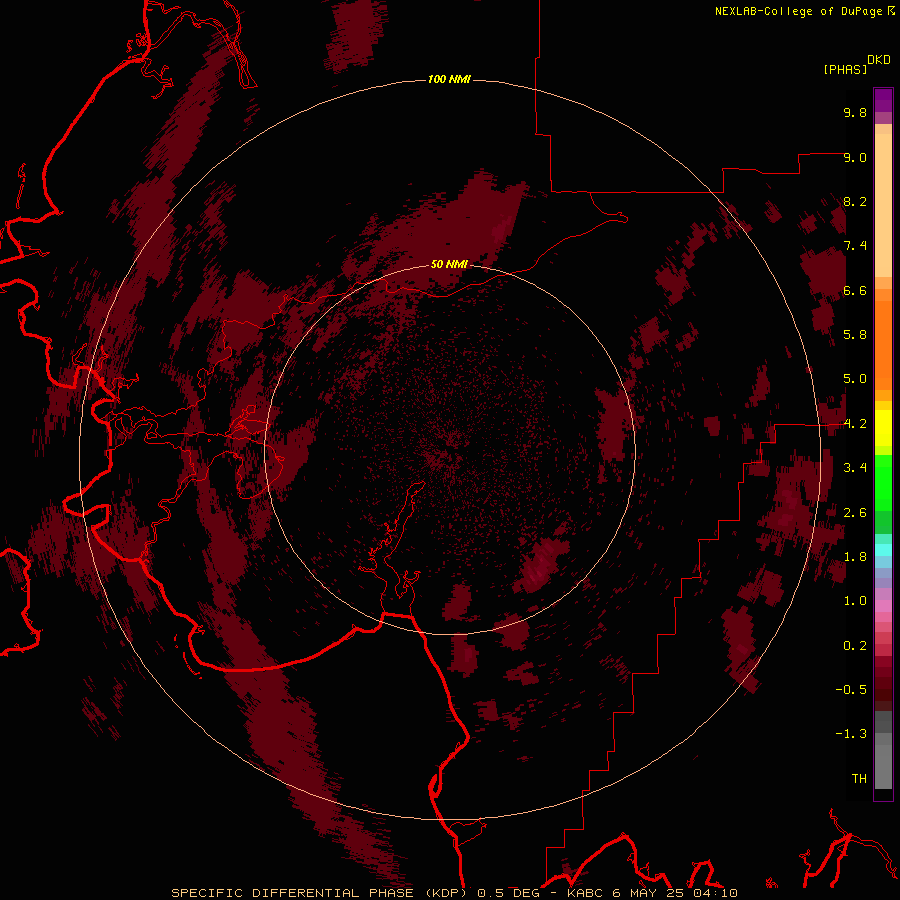Image resolution: width=900 pixels, height=900 pixels.
Task: Click the yellow segment of the color bar
Action: click(x=883, y=428)
